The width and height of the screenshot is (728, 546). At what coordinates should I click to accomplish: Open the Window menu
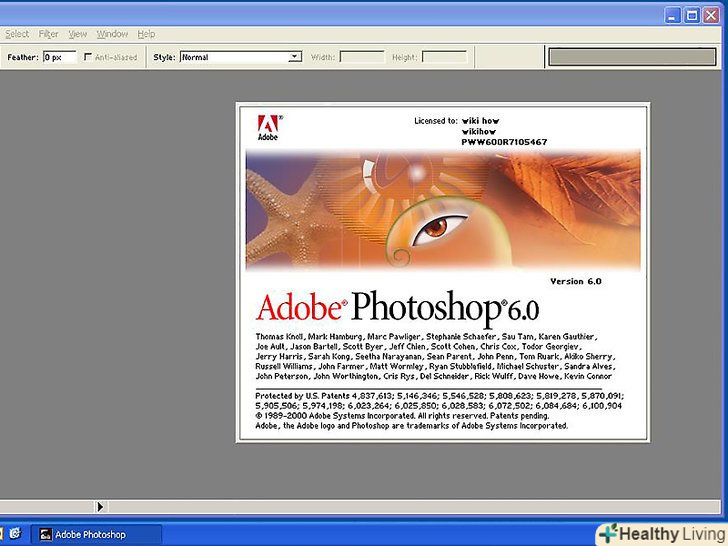[x=112, y=34]
